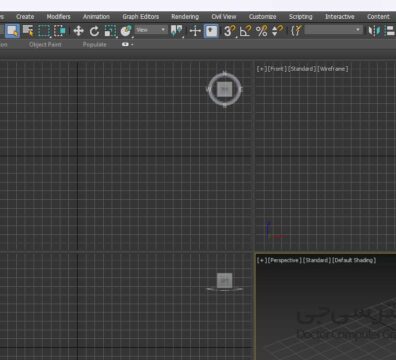This screenshot has width=396, height=360.
Task: Click the Mirror tool icon
Action: (x=374, y=31)
